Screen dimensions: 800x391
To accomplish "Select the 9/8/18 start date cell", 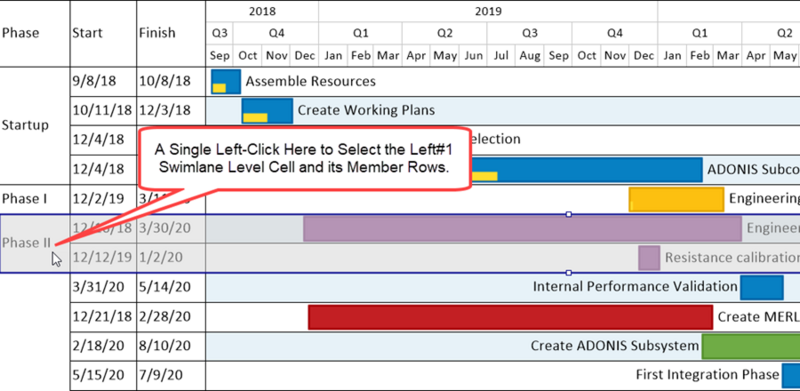I will pyautogui.click(x=103, y=81).
